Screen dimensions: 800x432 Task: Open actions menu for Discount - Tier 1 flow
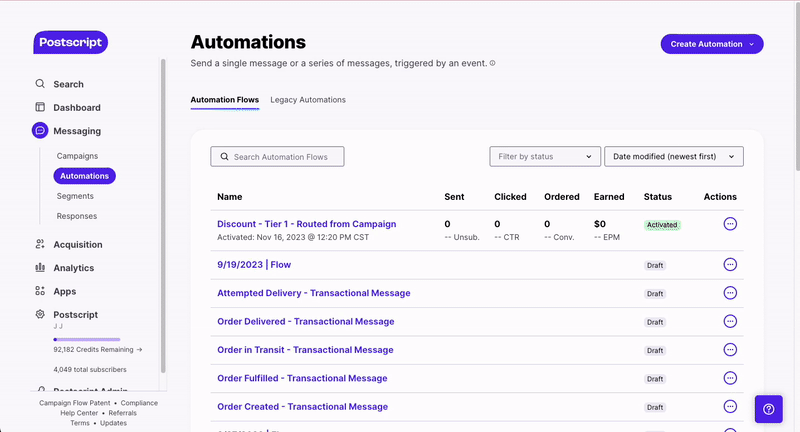[x=730, y=224]
